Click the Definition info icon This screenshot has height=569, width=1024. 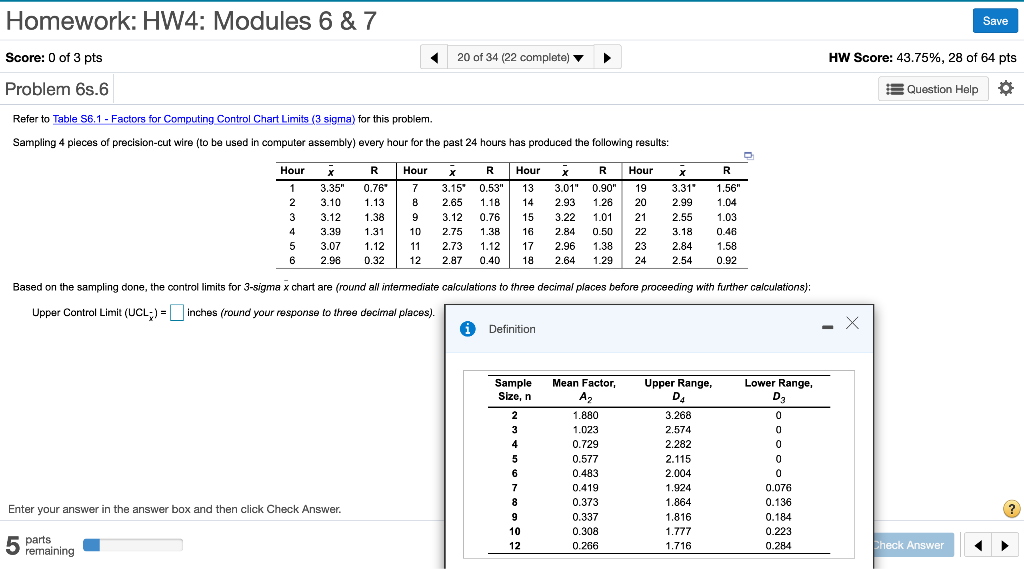[x=468, y=329]
